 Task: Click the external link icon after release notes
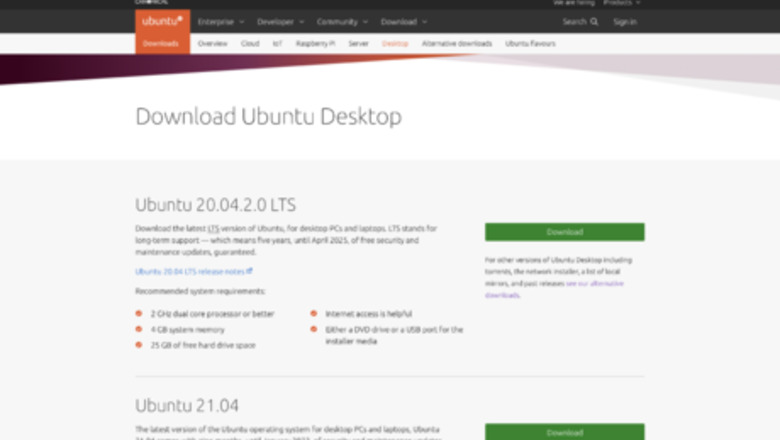pyautogui.click(x=249, y=271)
